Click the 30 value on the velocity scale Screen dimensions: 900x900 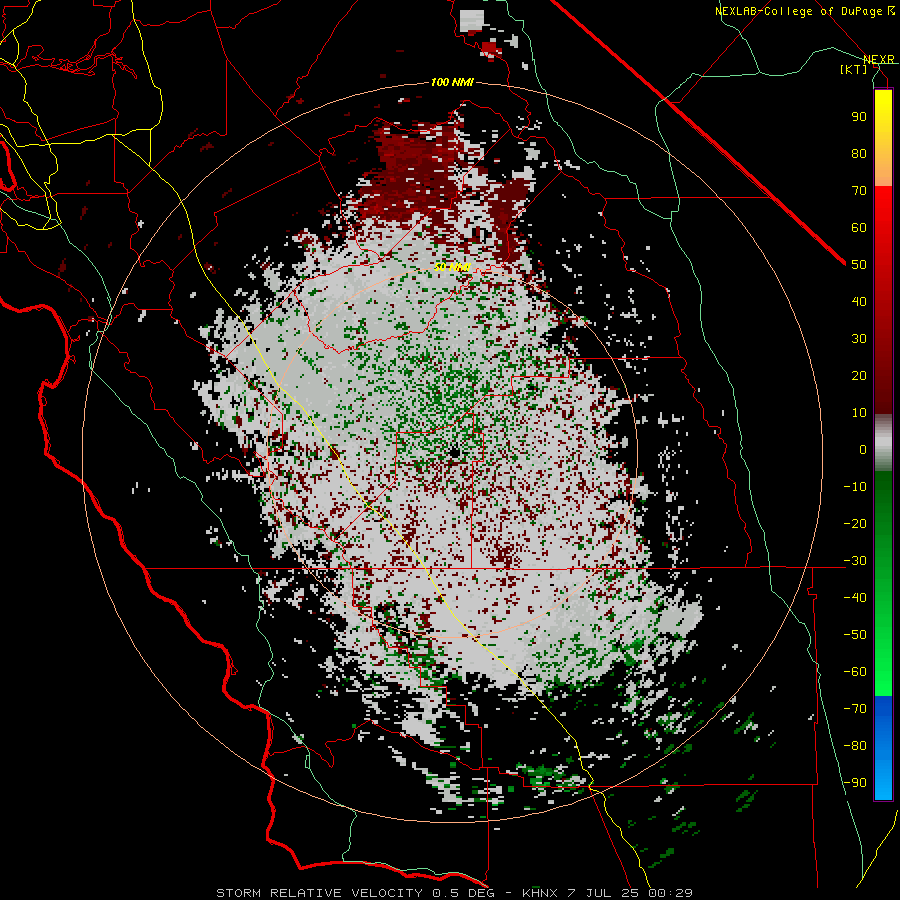click(x=859, y=339)
